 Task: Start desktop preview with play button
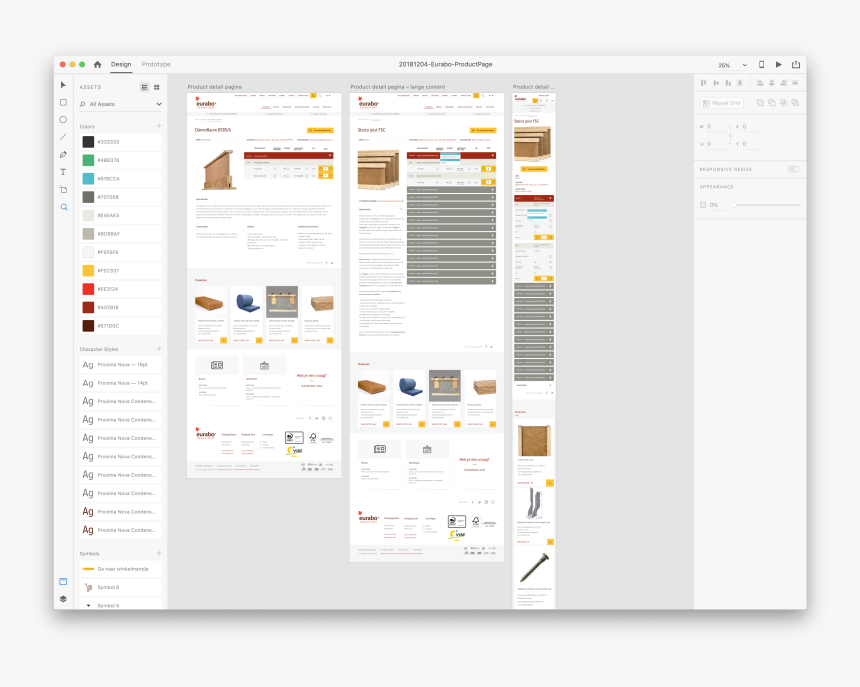(x=779, y=64)
